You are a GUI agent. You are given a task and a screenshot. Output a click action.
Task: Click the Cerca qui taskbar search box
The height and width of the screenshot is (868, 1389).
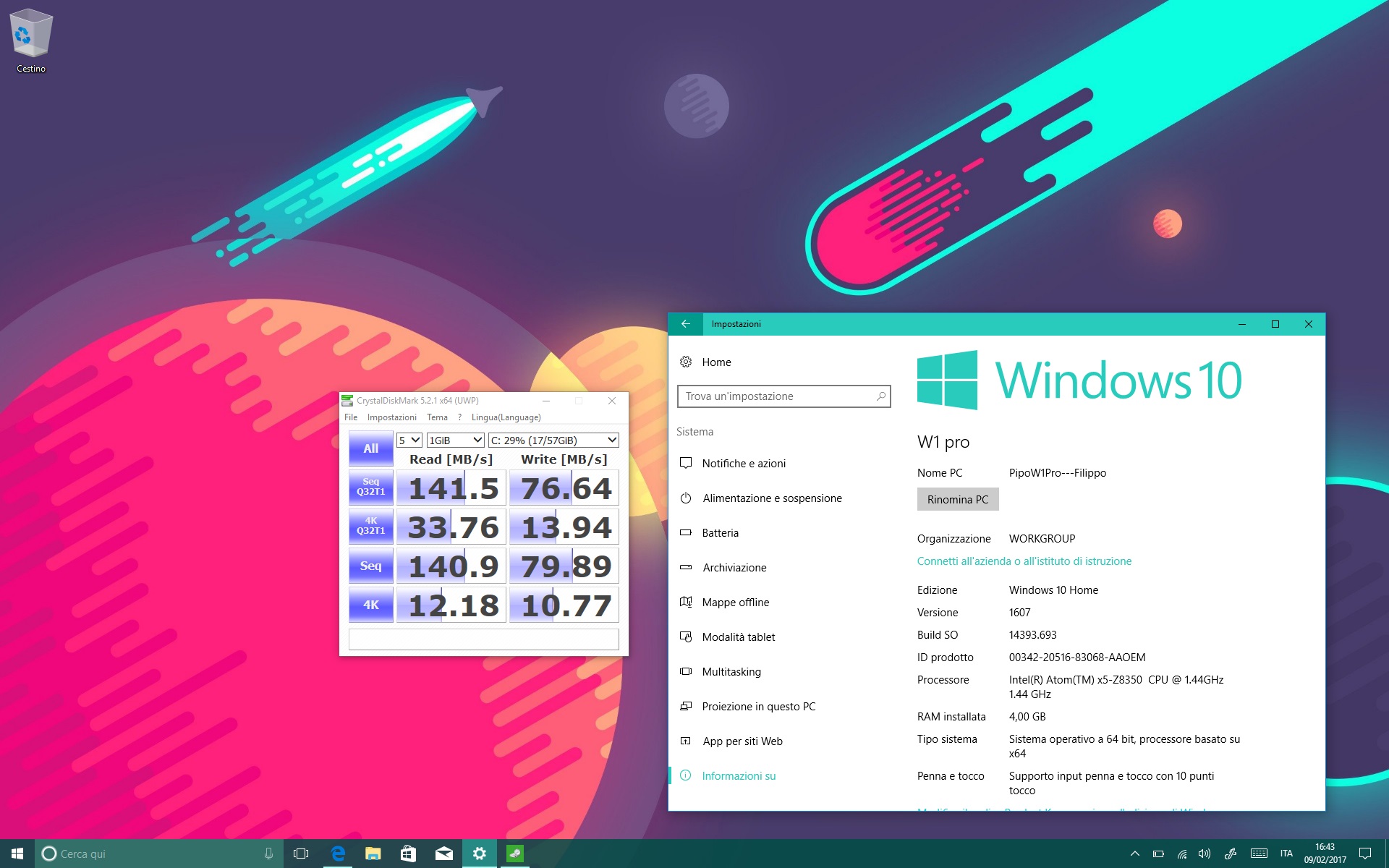pyautogui.click(x=159, y=854)
